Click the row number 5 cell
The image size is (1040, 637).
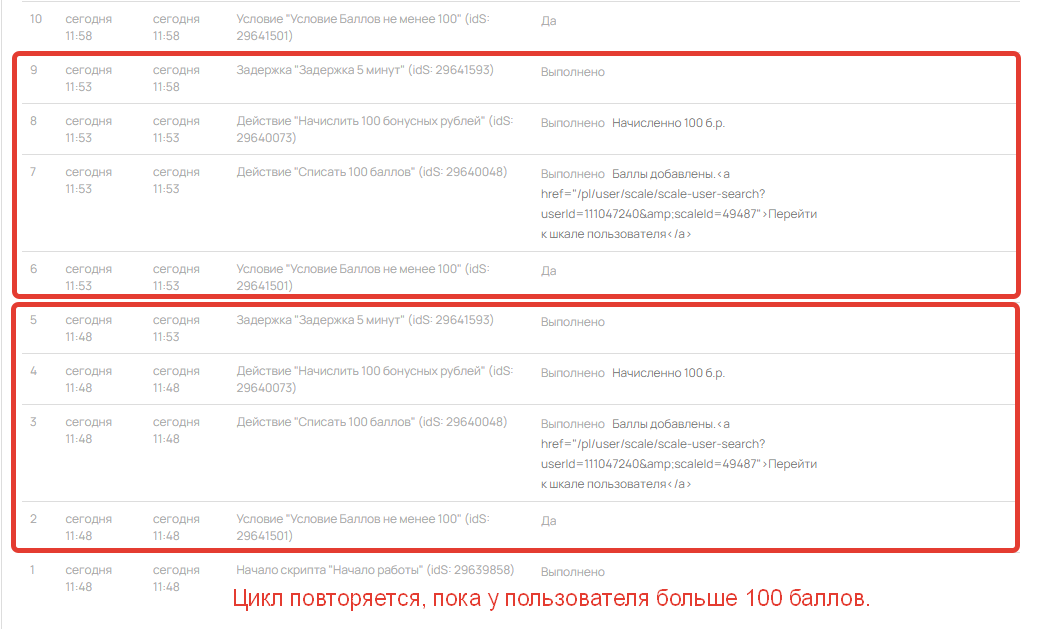point(33,320)
